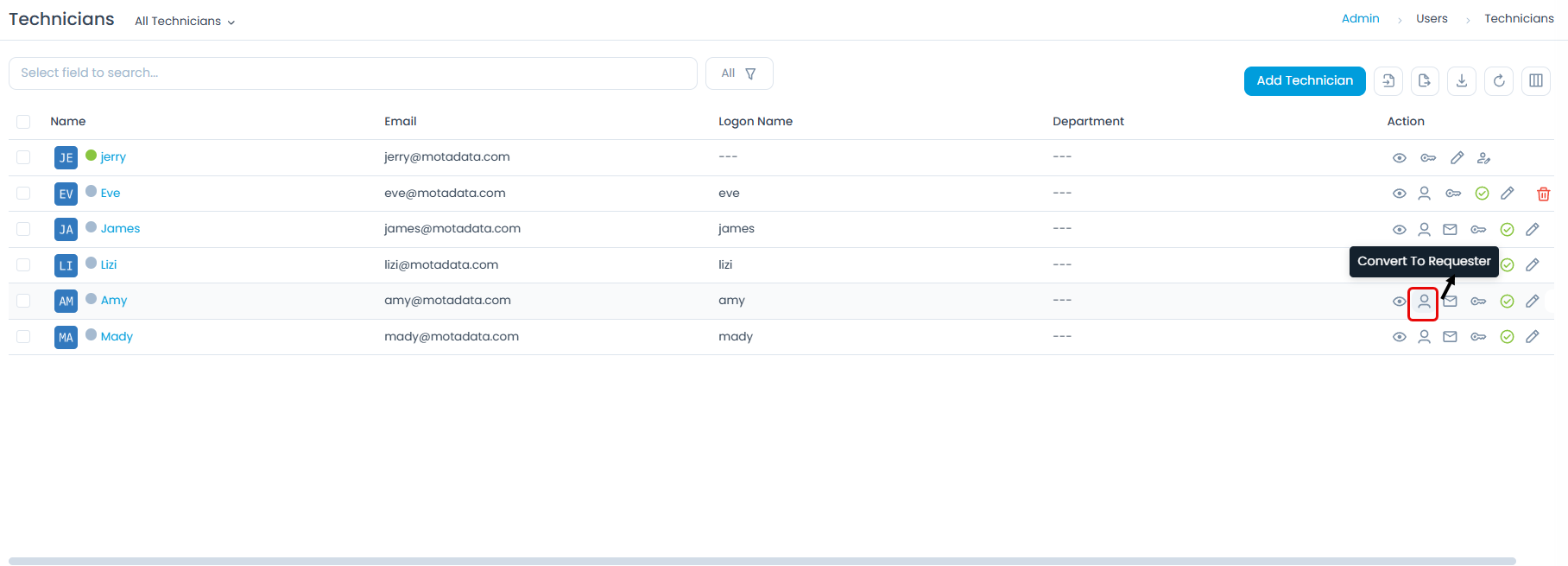Refresh the technicians list
This screenshot has width=1568, height=566.
(1499, 80)
